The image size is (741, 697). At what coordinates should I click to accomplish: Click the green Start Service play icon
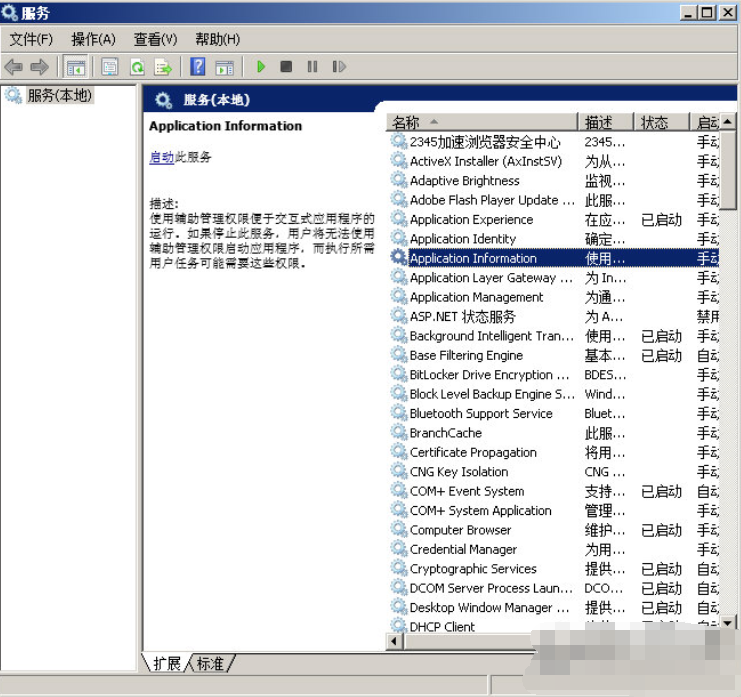coord(261,67)
